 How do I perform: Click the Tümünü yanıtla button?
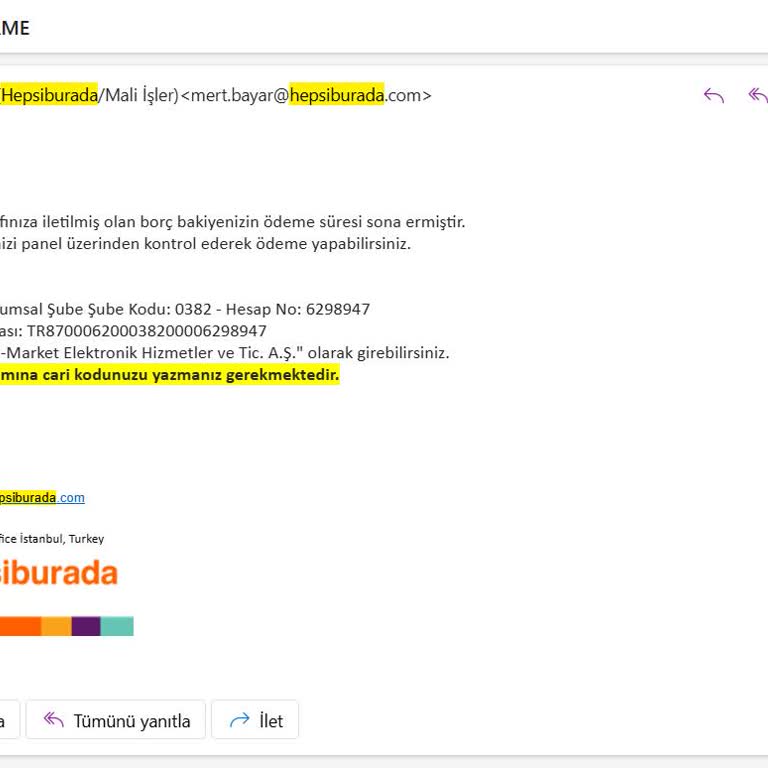pyautogui.click(x=116, y=720)
